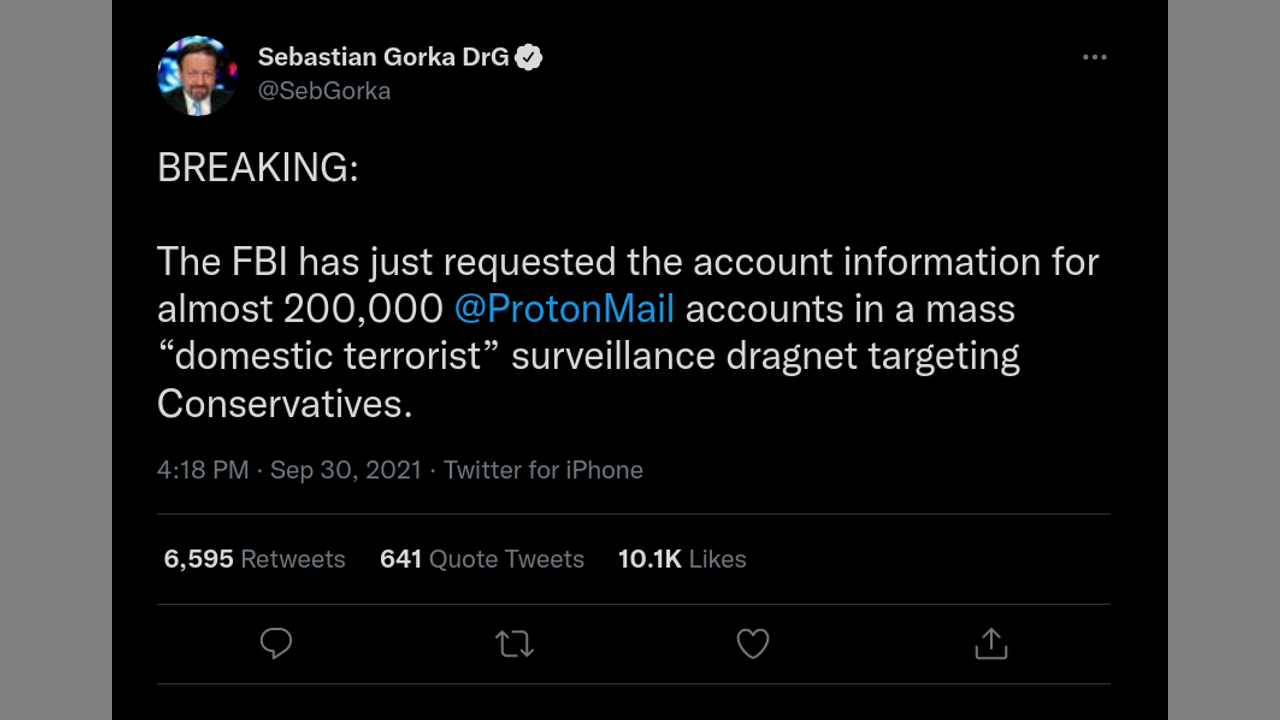Viewport: 1280px width, 720px height.
Task: Click the 4:18 PM timestamp
Action: point(203,470)
